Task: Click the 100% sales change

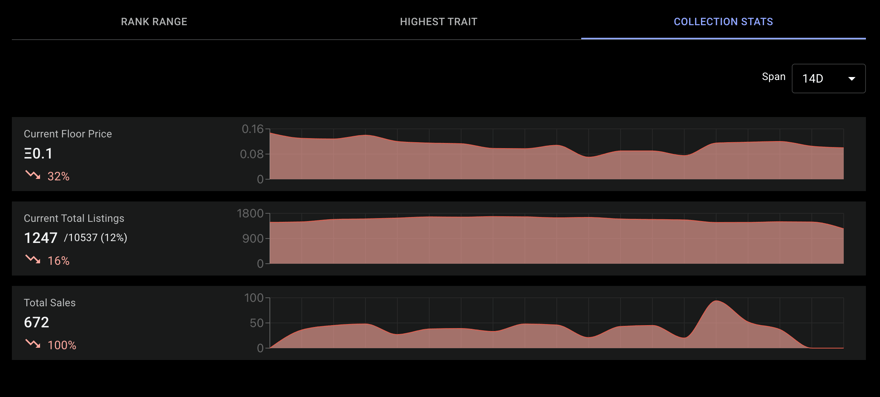Action: click(62, 345)
